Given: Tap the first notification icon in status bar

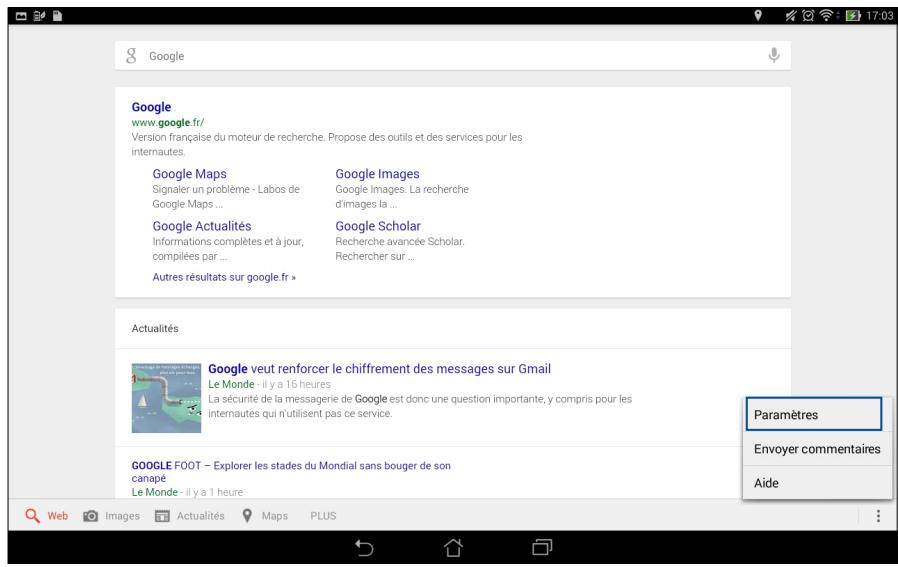Looking at the screenshot, I should point(21,16).
